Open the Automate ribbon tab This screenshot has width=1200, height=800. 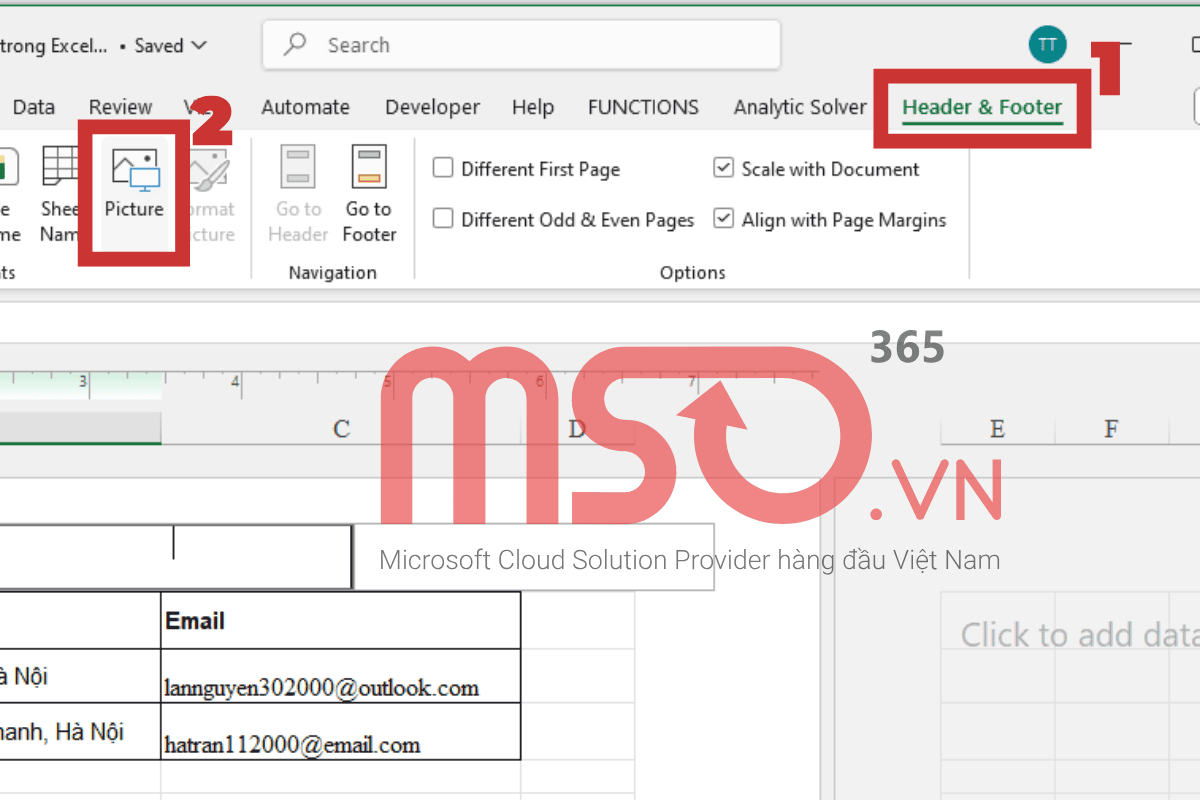[x=305, y=107]
